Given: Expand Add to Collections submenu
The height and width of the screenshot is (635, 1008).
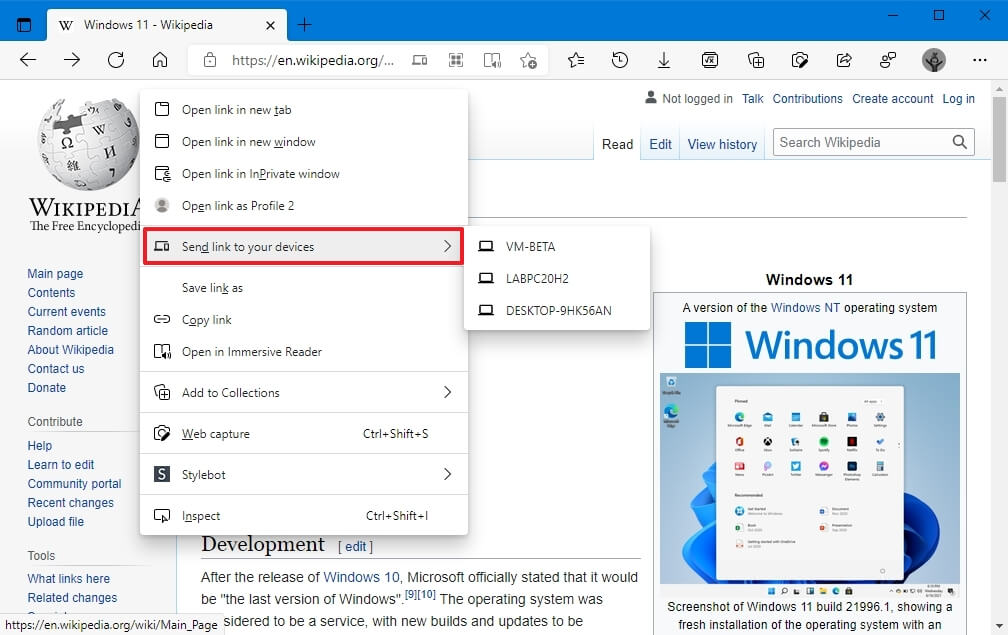Looking at the screenshot, I should (x=304, y=393).
